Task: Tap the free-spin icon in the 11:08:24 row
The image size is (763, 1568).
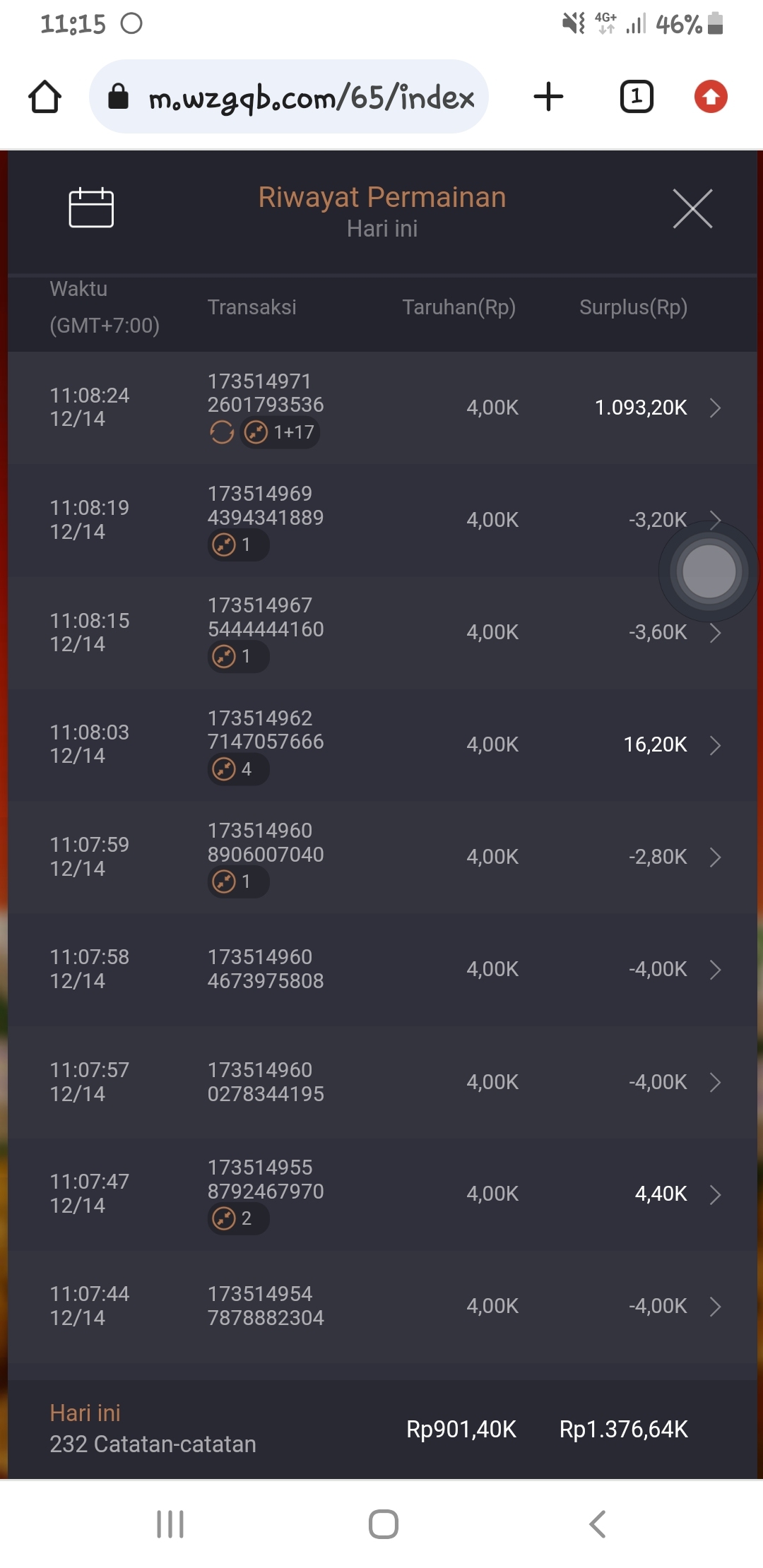Action: [x=222, y=432]
